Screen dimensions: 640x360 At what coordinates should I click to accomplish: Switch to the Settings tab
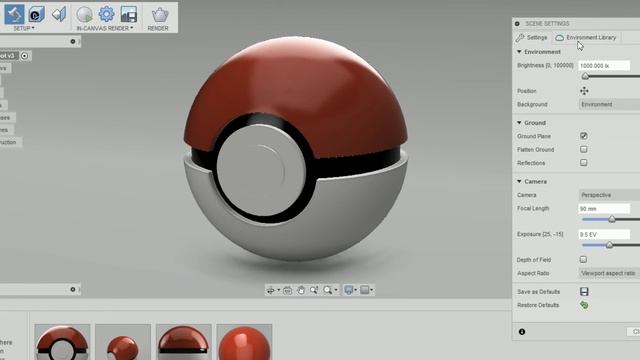pos(532,38)
